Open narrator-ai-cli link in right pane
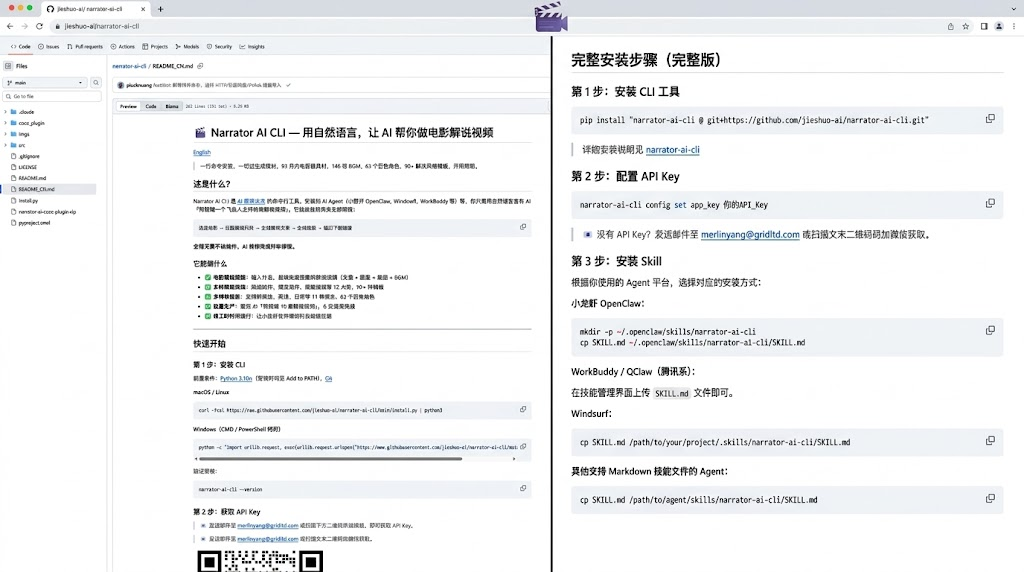 coord(672,150)
